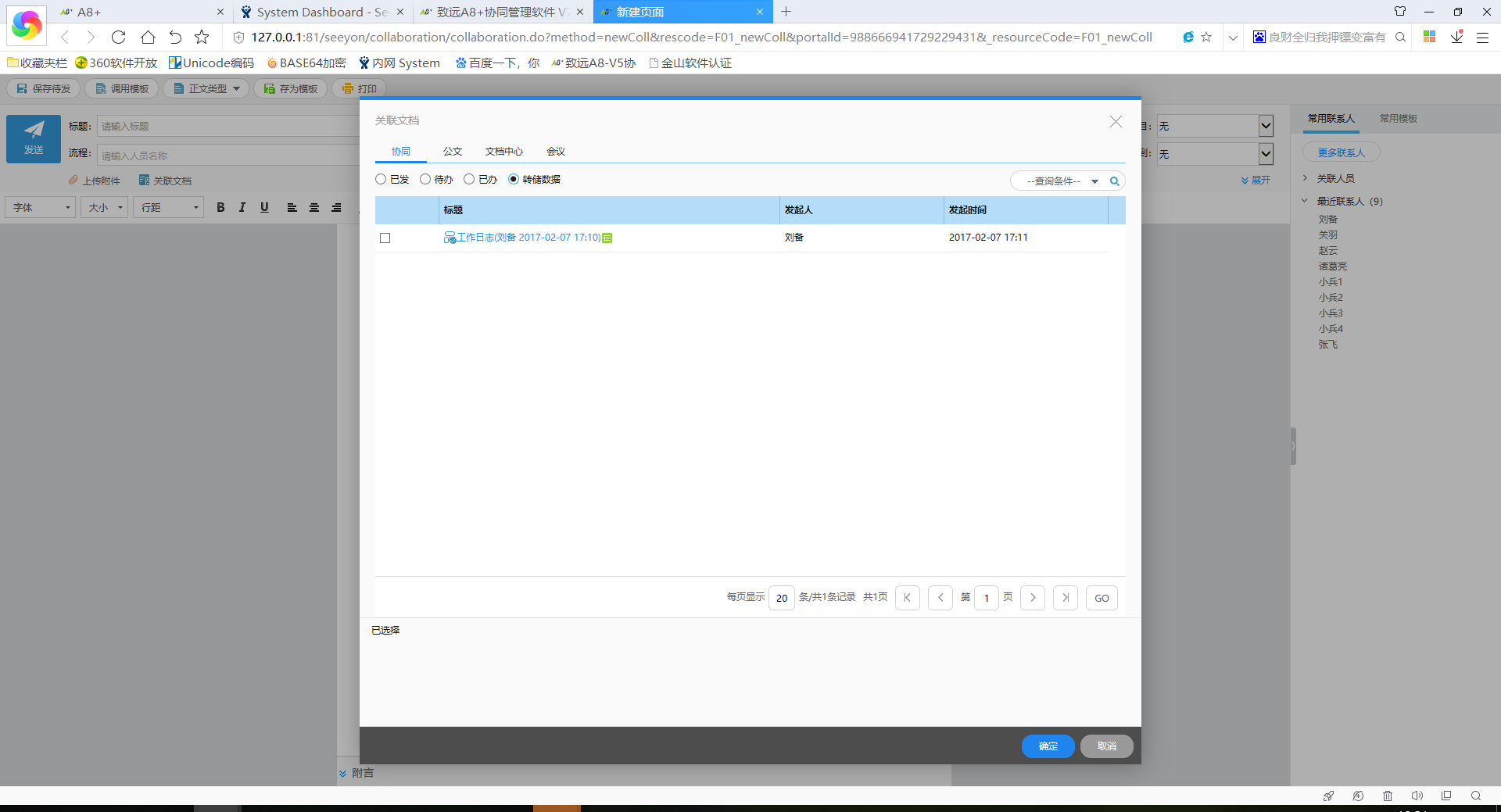Toggle underline formatting

pos(264,208)
